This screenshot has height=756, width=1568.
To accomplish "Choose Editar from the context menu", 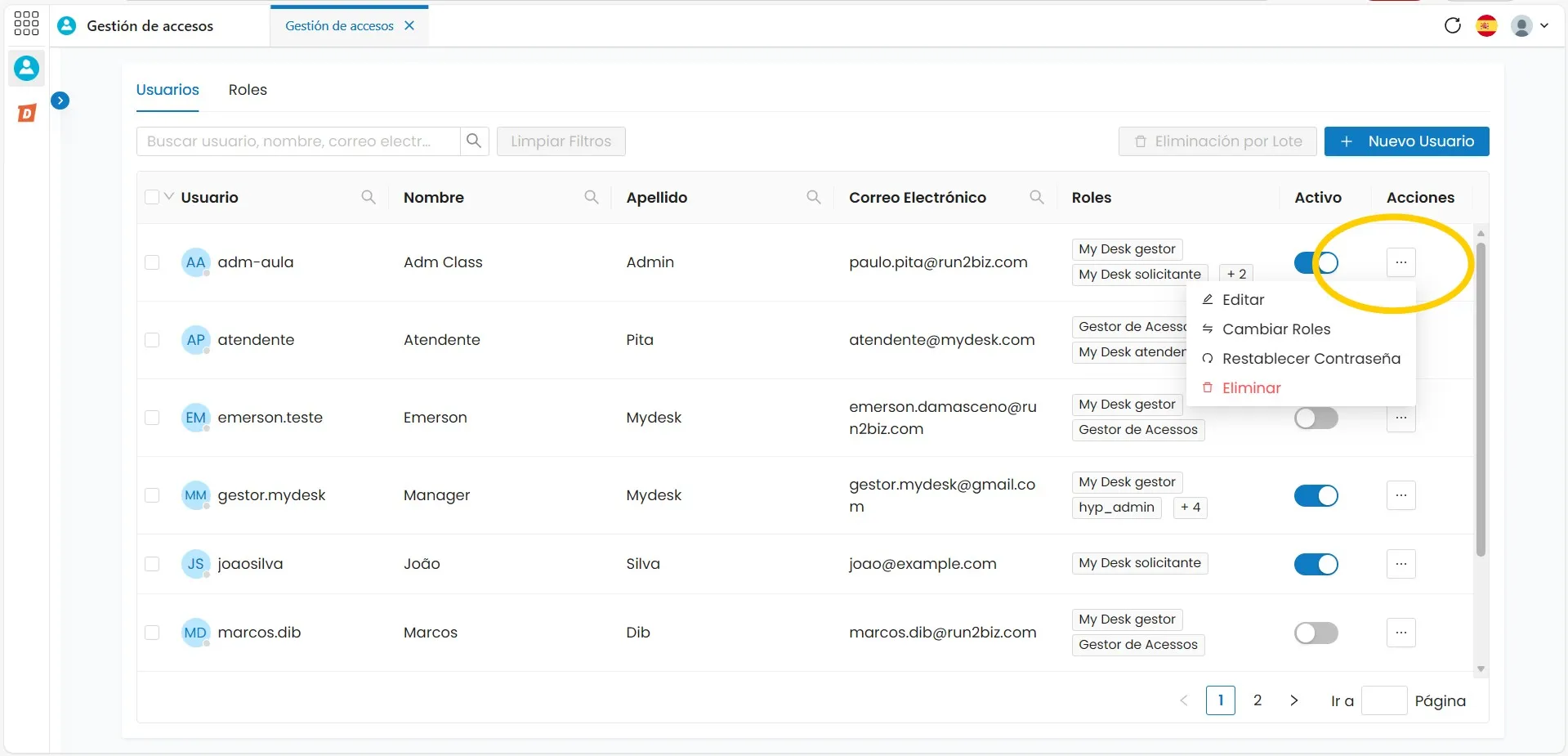I will [x=1301, y=300].
